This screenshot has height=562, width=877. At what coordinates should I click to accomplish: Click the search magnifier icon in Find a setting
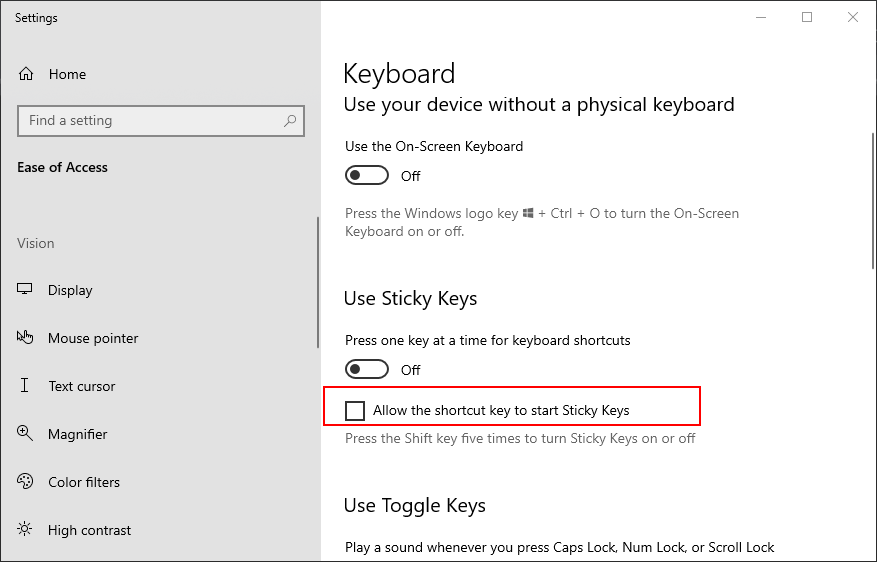[x=290, y=120]
